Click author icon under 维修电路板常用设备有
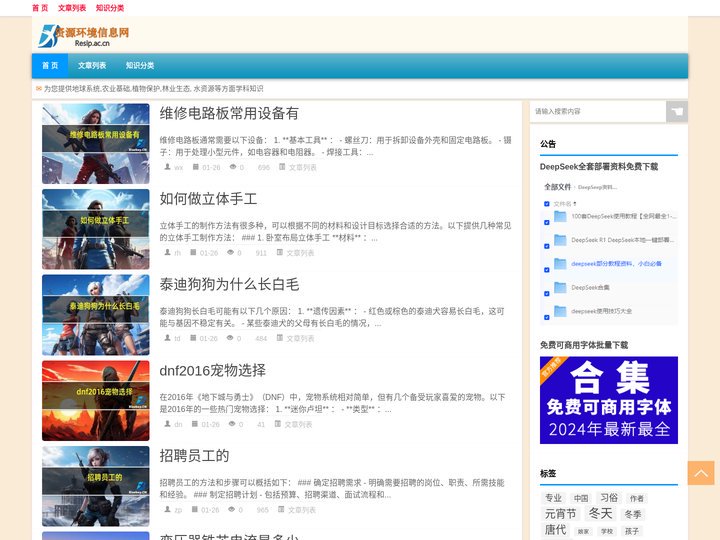Screen dimensions: 720x540 (x=168, y=167)
